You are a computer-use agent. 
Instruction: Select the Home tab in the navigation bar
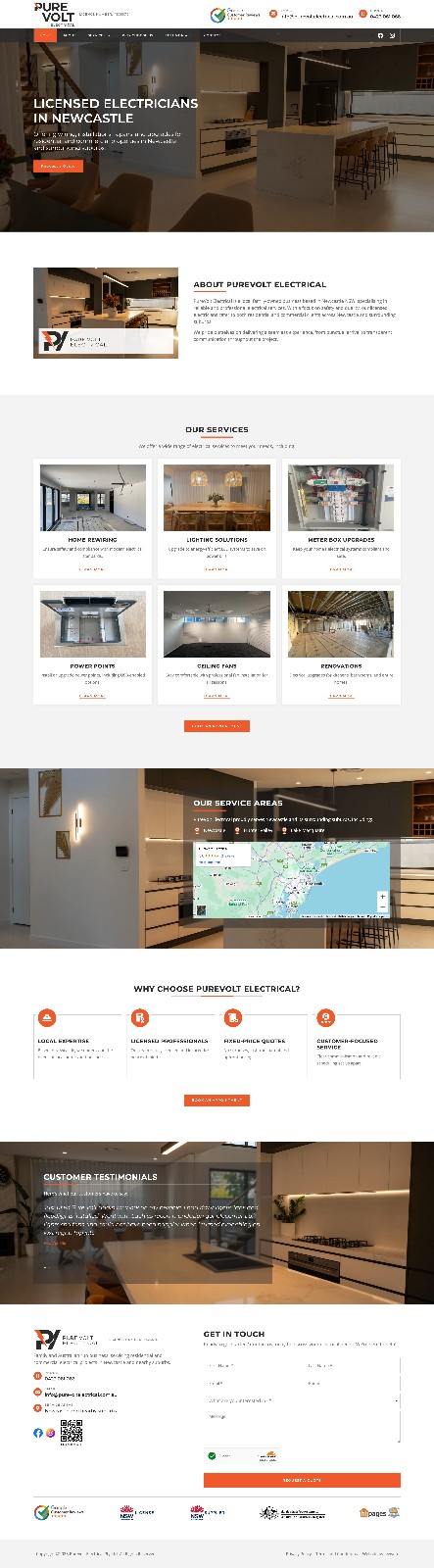pos(45,35)
